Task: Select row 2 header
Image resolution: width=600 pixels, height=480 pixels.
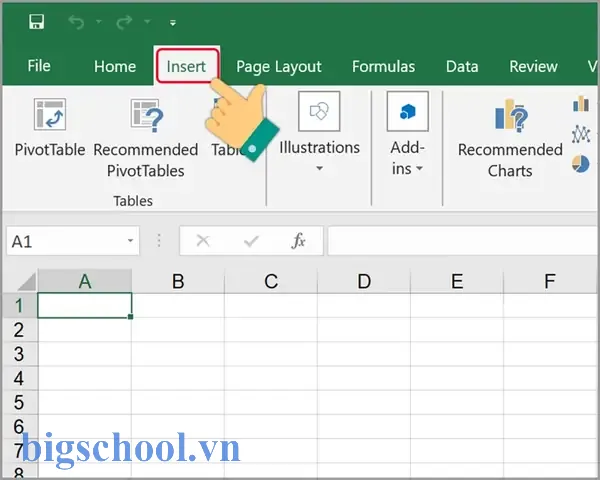Action: click(19, 330)
